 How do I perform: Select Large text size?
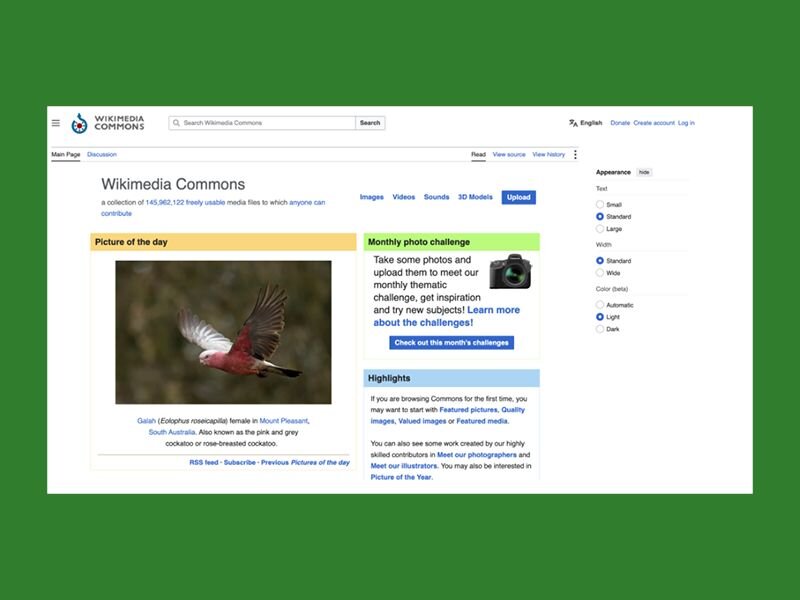600,229
